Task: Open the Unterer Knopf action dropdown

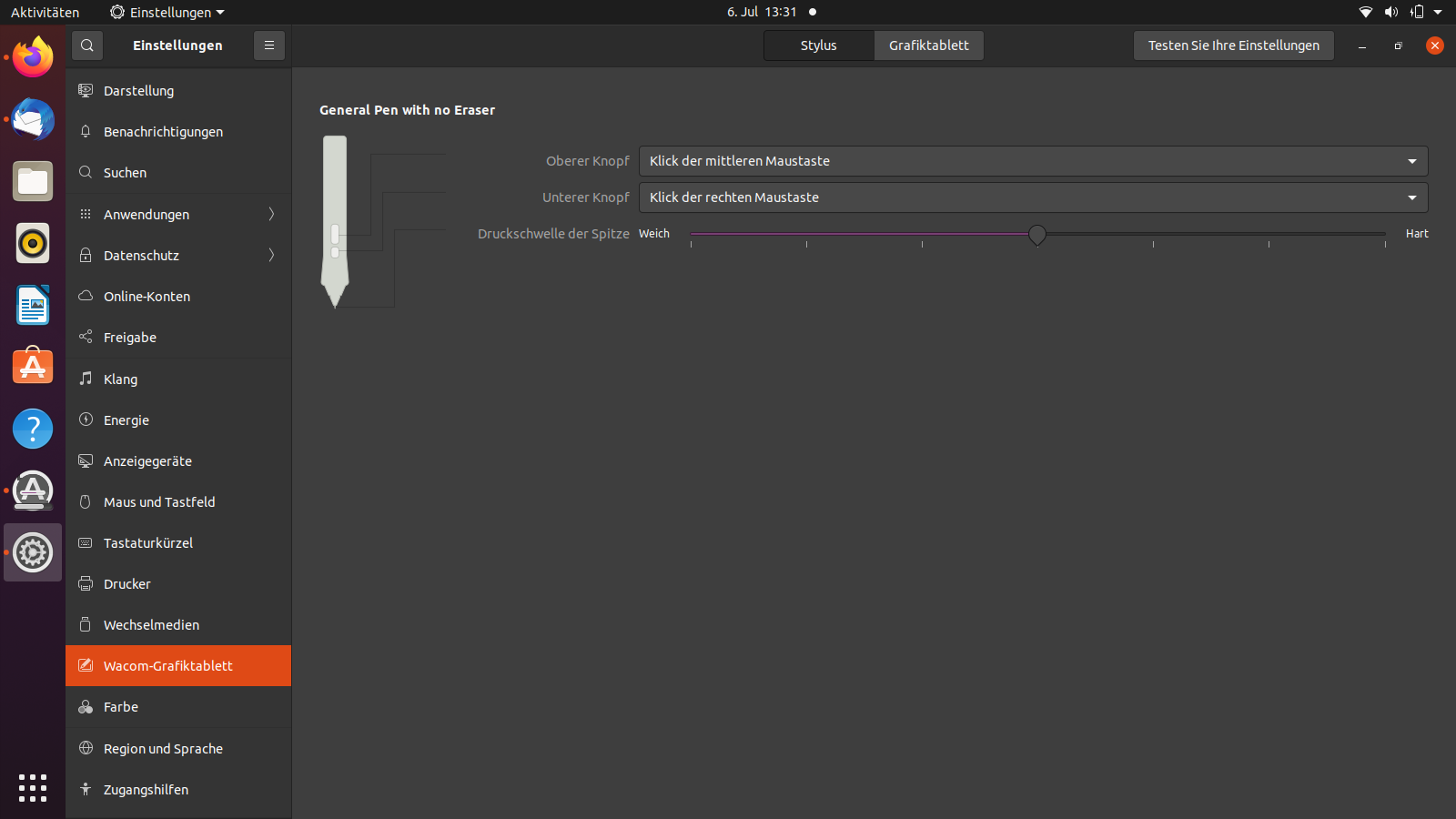Action: click(1034, 197)
